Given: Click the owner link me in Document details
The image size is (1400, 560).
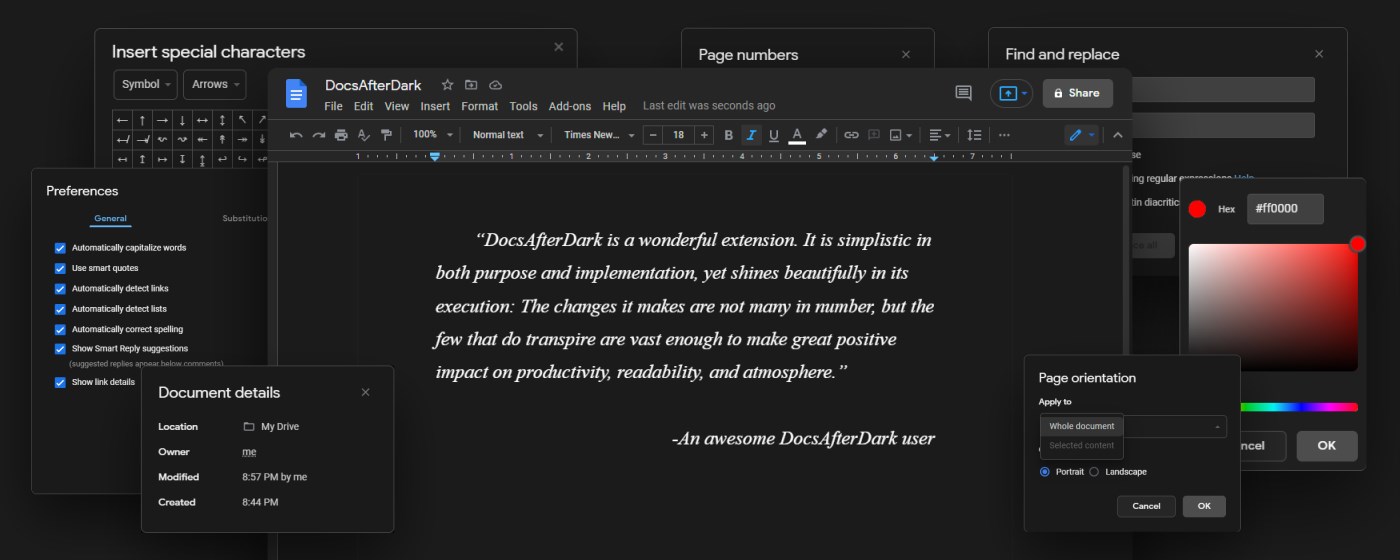Looking at the screenshot, I should point(249,452).
